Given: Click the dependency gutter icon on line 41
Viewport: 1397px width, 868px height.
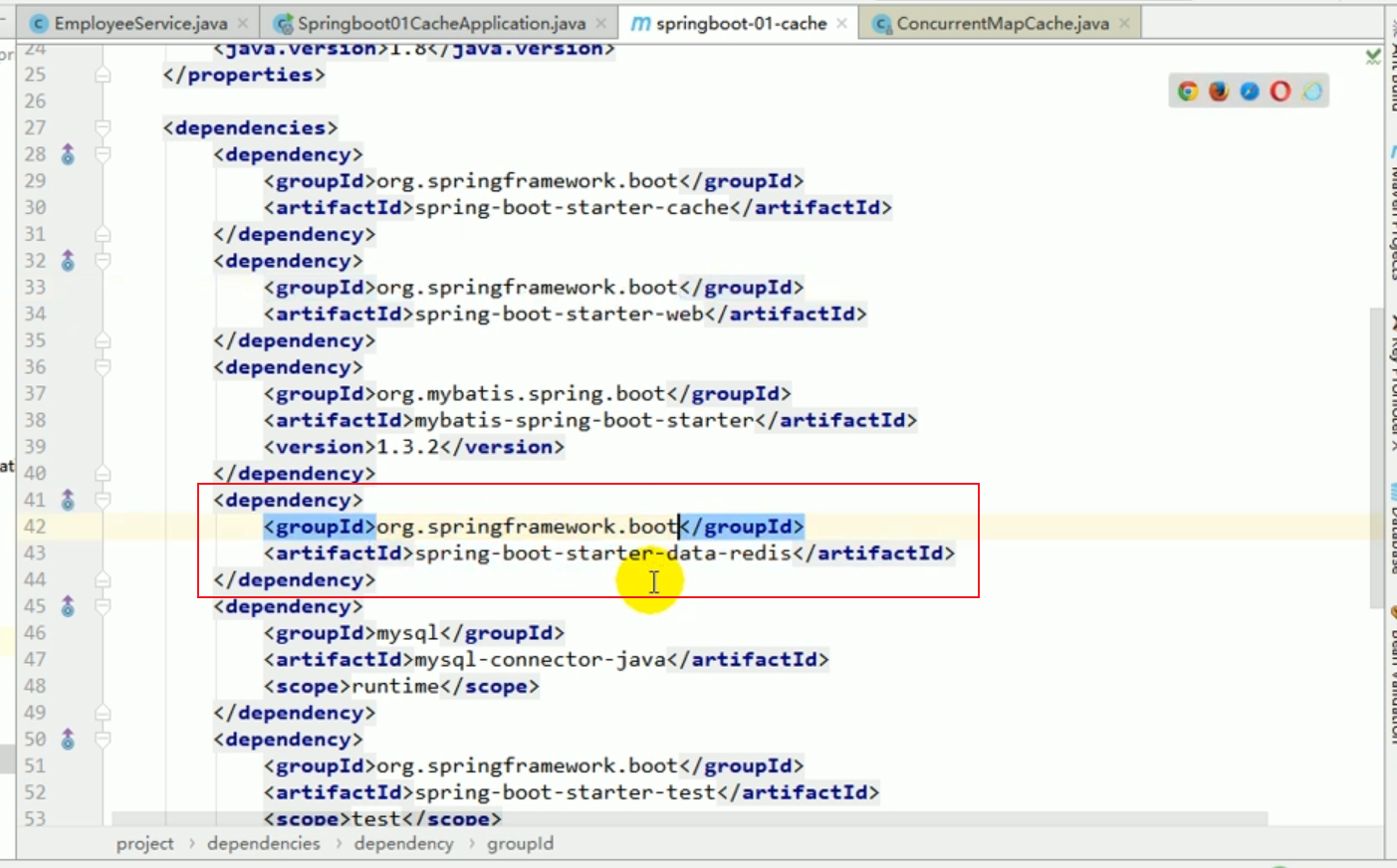Looking at the screenshot, I should 68,500.
